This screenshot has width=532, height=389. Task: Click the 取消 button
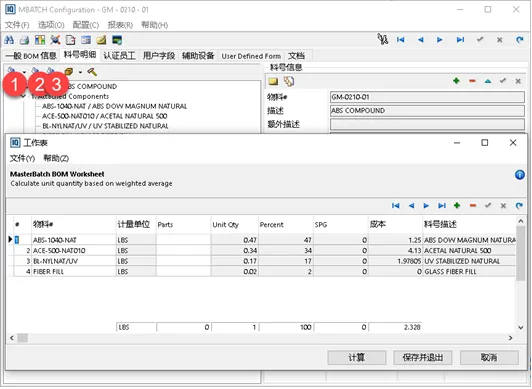click(489, 357)
